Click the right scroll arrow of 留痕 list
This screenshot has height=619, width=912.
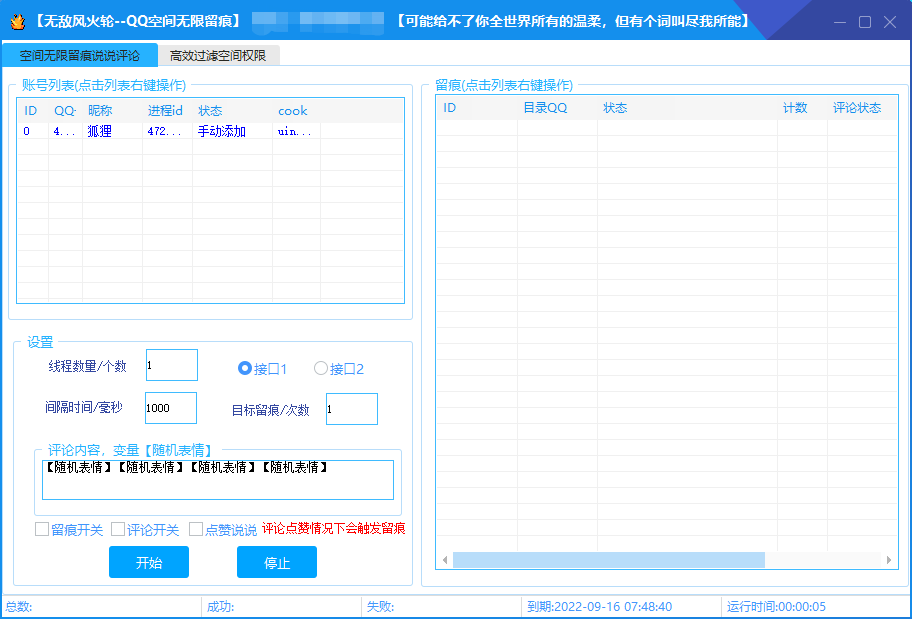pos(889,560)
